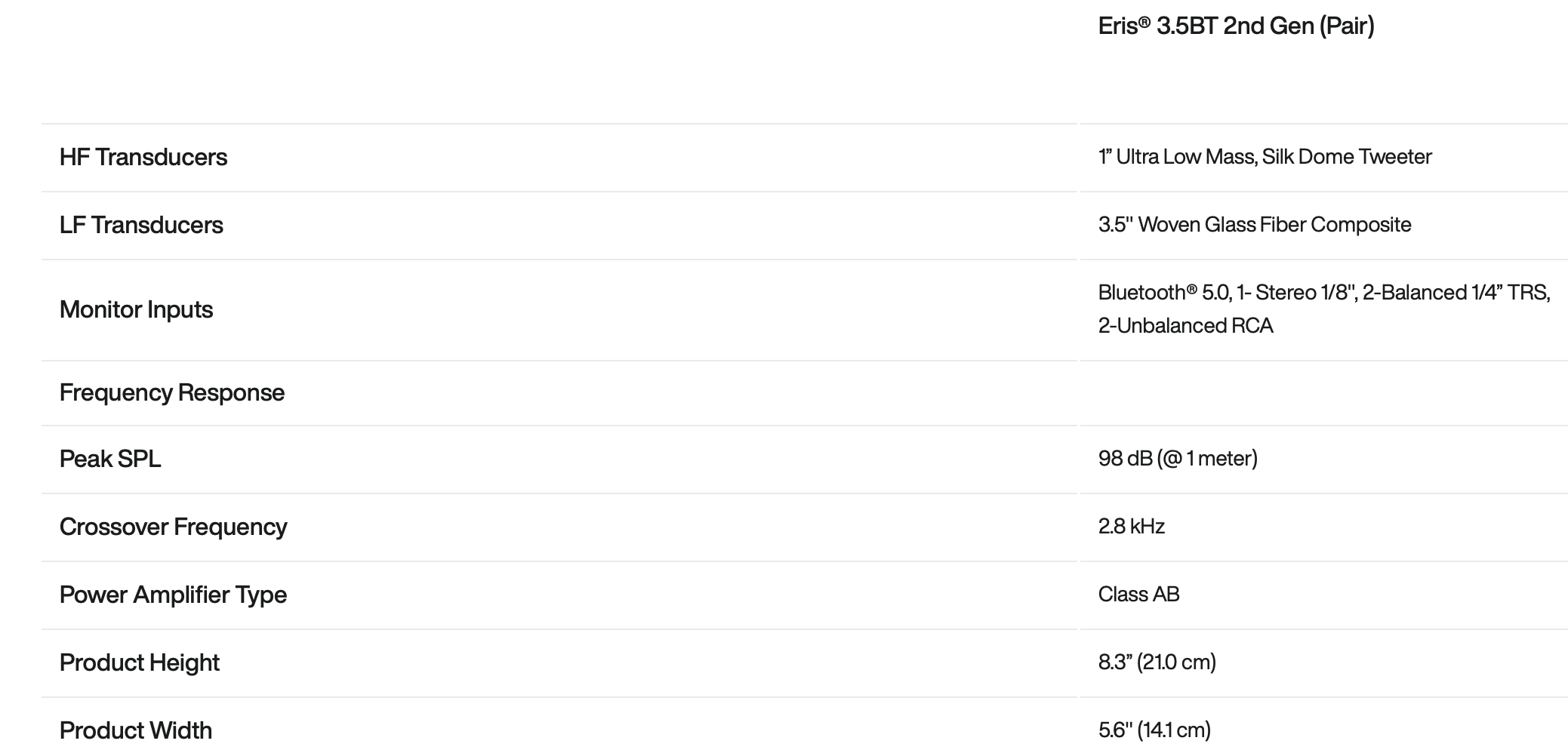Select the Peak SPL row label

(110, 459)
